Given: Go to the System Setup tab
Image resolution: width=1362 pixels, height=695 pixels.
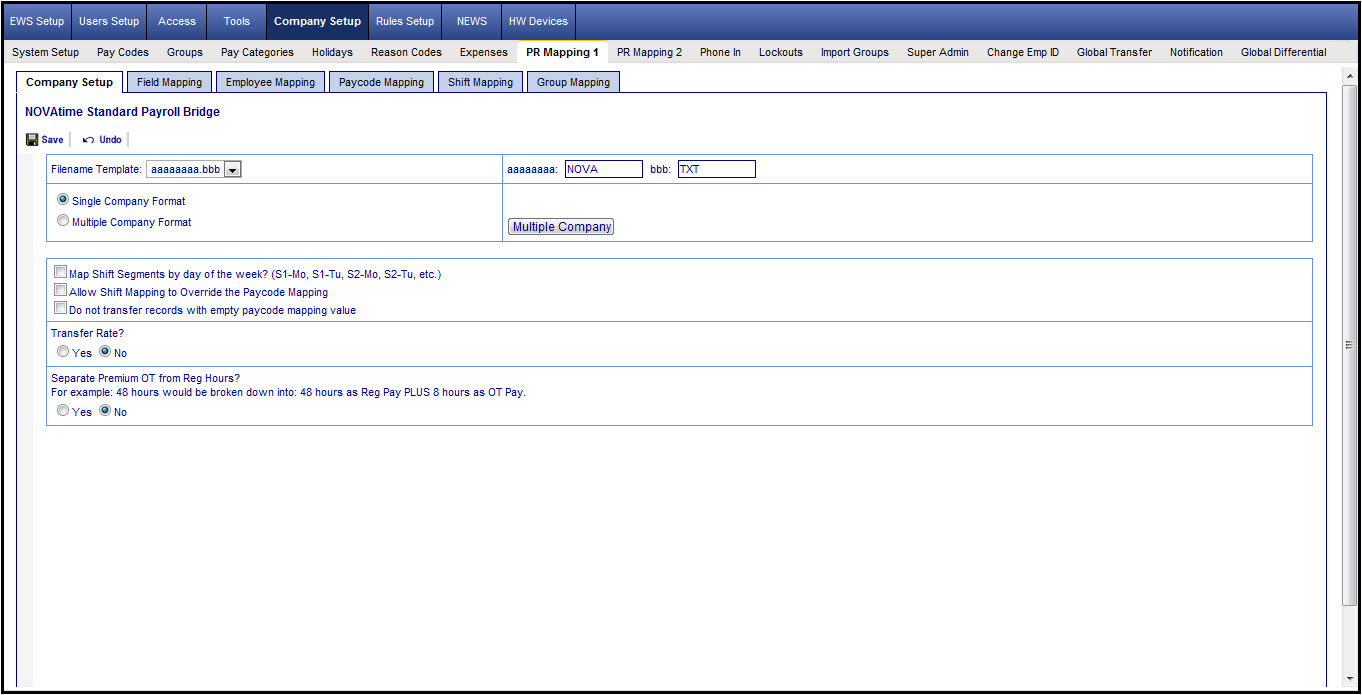Looking at the screenshot, I should tap(46, 52).
